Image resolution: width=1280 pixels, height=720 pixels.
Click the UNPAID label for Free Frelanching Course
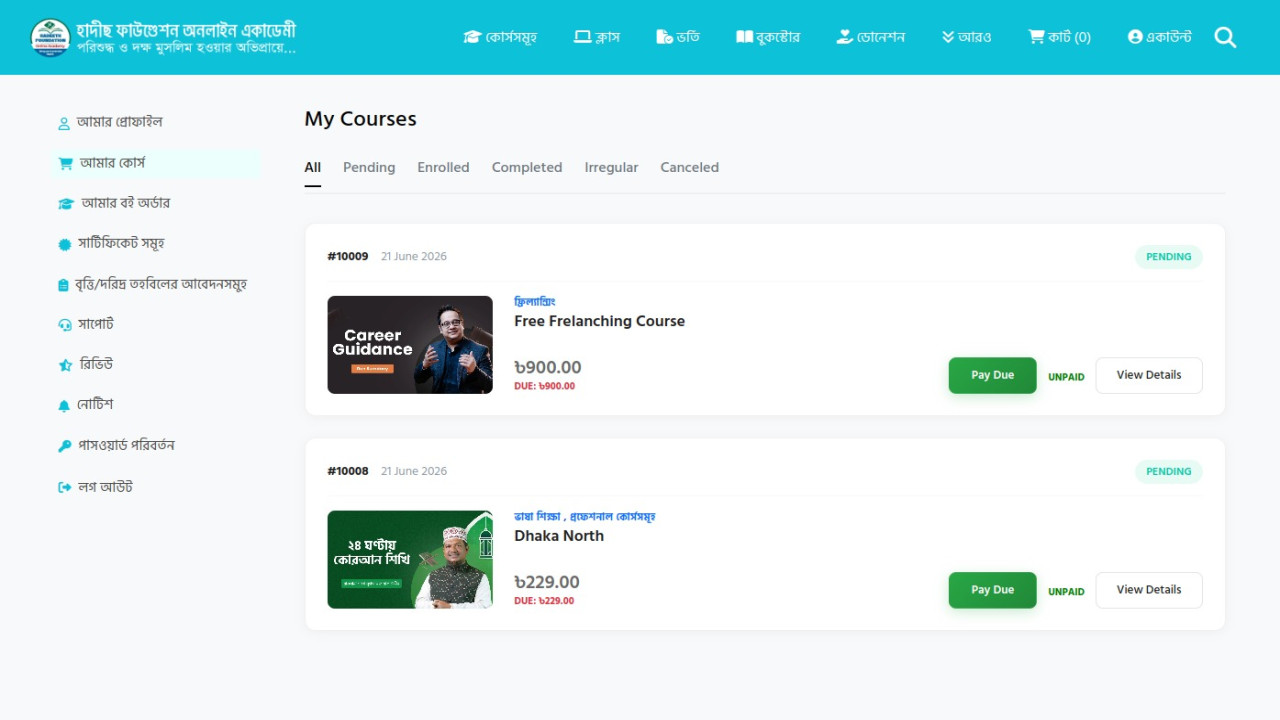[x=1066, y=377]
